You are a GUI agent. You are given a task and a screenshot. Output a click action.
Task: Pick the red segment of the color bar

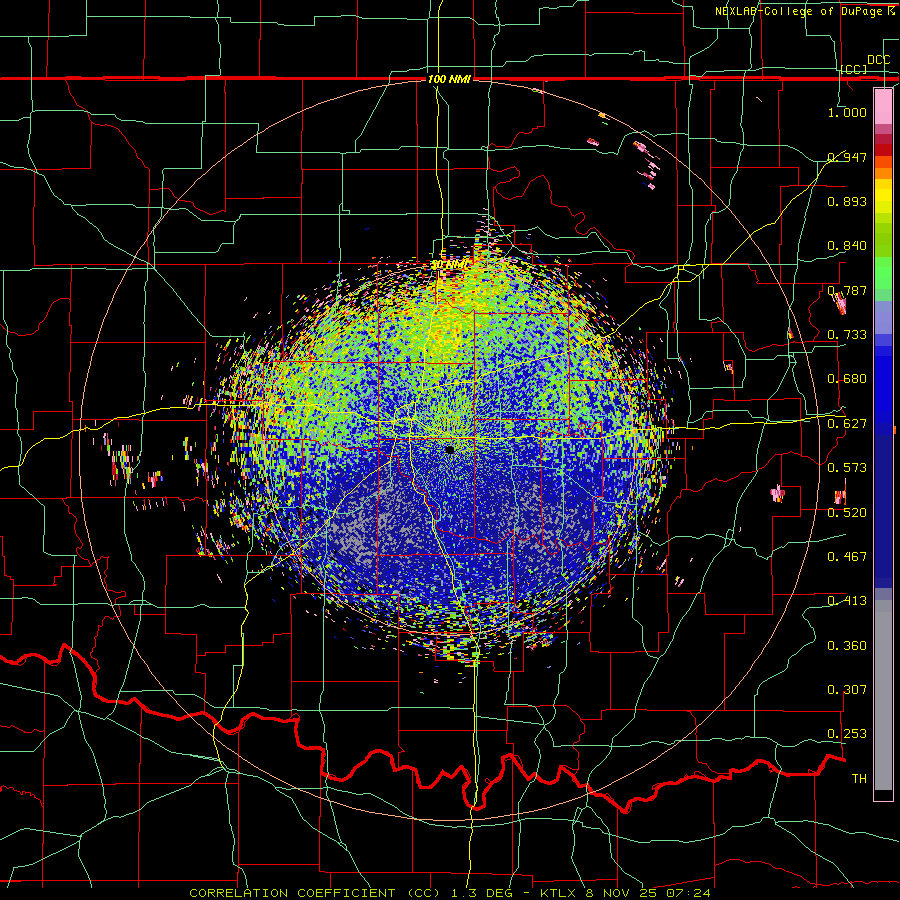883,149
